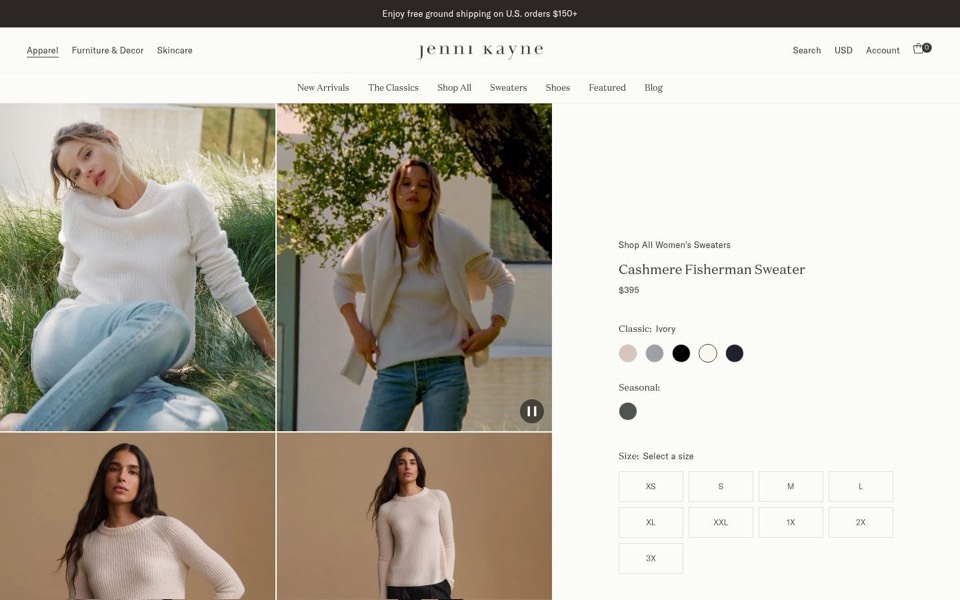Viewport: 960px width, 600px height.
Task: Select the black color swatch
Action: point(681,353)
